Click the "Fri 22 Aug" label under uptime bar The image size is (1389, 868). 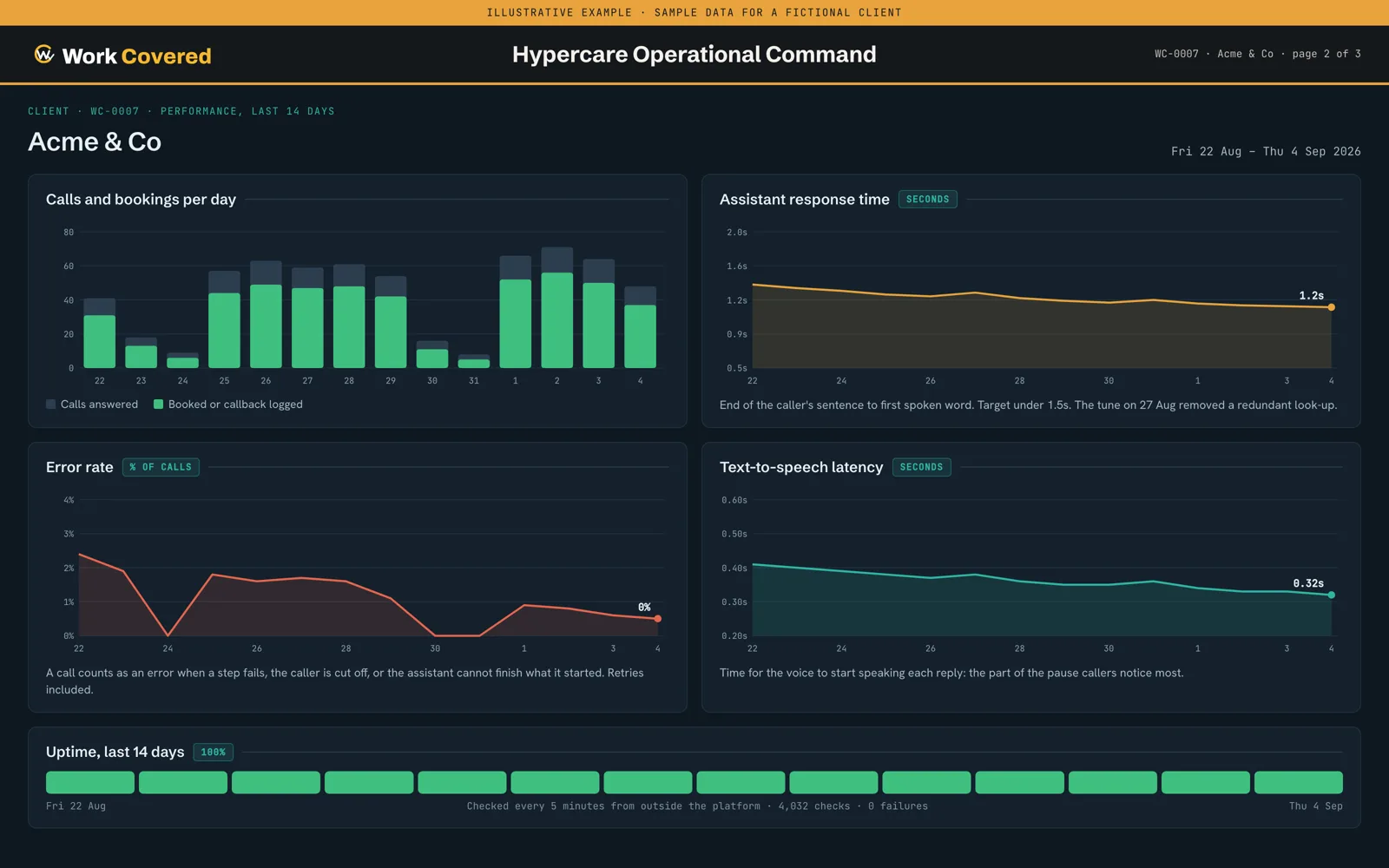[x=76, y=806]
